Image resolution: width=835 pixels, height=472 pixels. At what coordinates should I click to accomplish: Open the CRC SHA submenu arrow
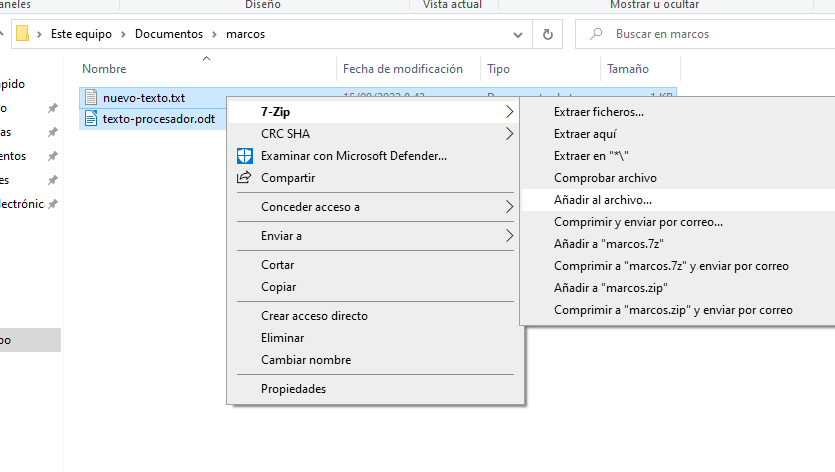point(509,134)
